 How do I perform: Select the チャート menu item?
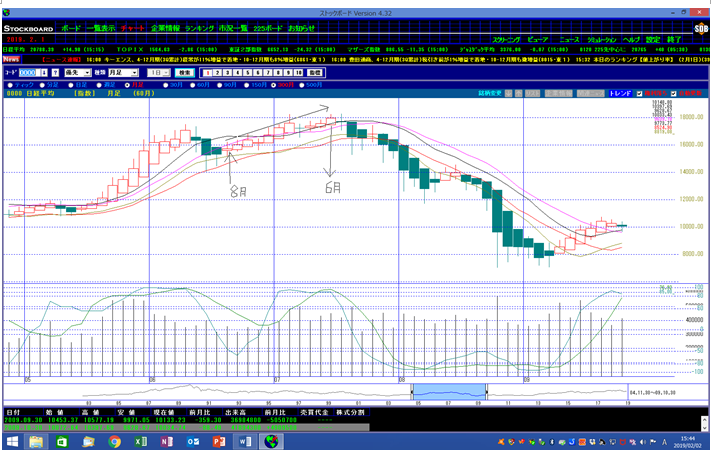click(132, 28)
